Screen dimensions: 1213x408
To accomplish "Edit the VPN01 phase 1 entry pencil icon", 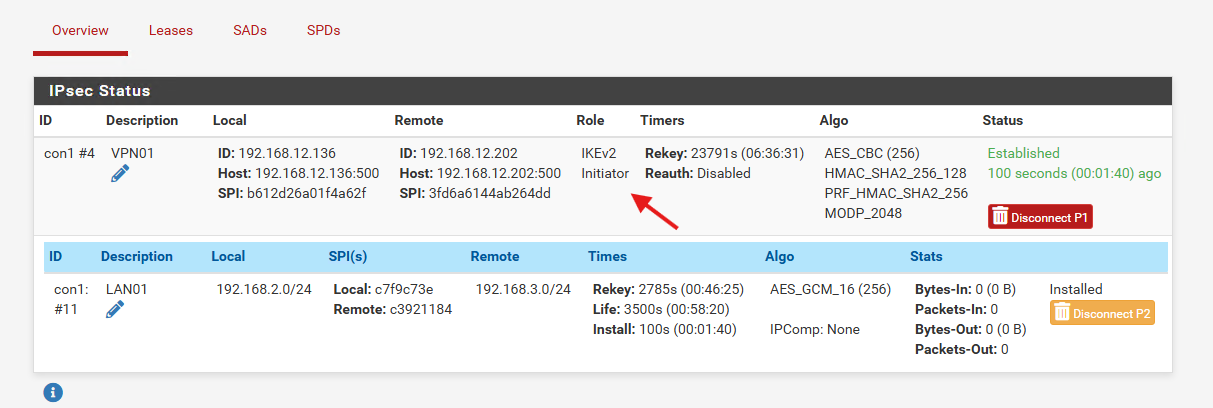I will [x=120, y=174].
